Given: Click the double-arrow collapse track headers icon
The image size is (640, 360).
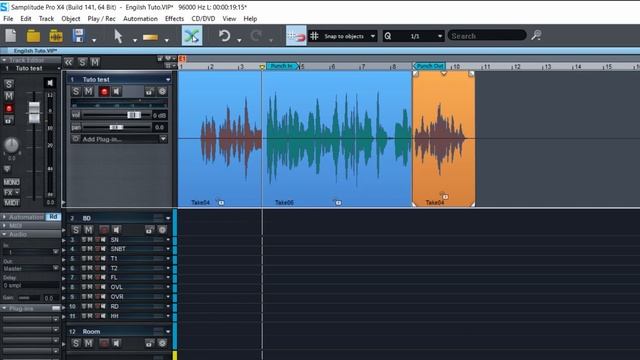Looking at the screenshot, I should (x=69, y=62).
